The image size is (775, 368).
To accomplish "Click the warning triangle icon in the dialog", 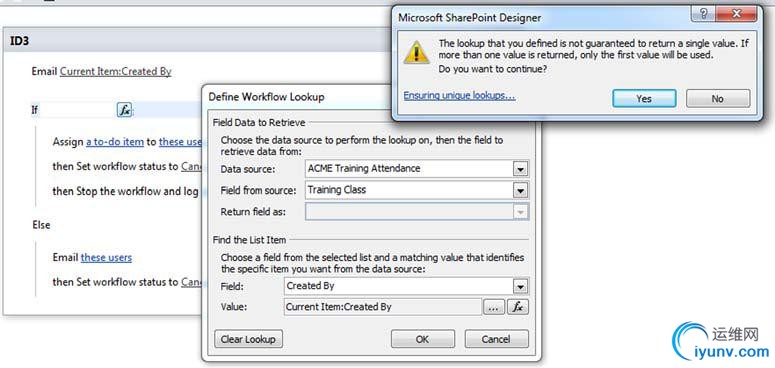I will pyautogui.click(x=416, y=52).
